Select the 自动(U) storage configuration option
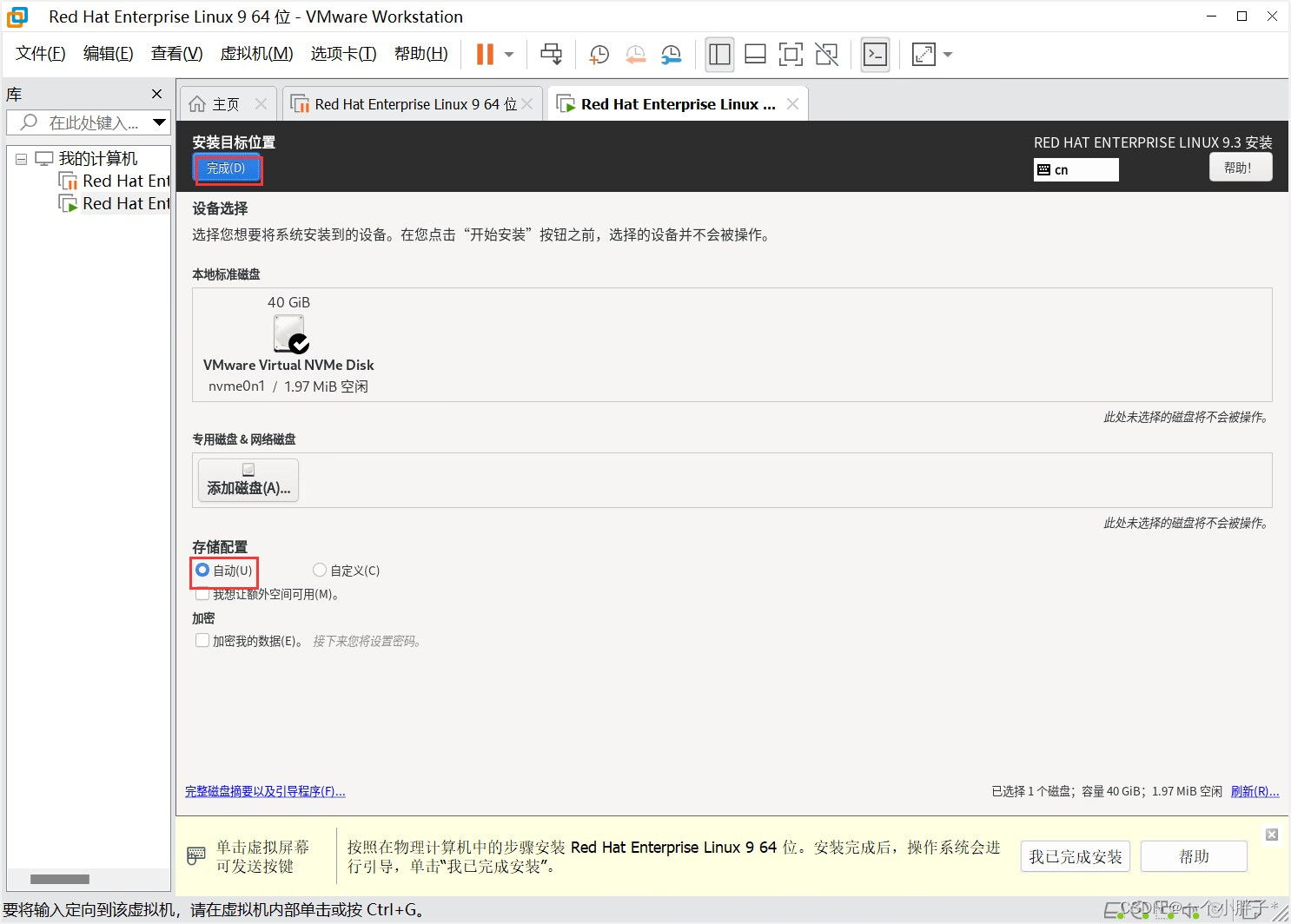The width and height of the screenshot is (1291, 924). 202,571
